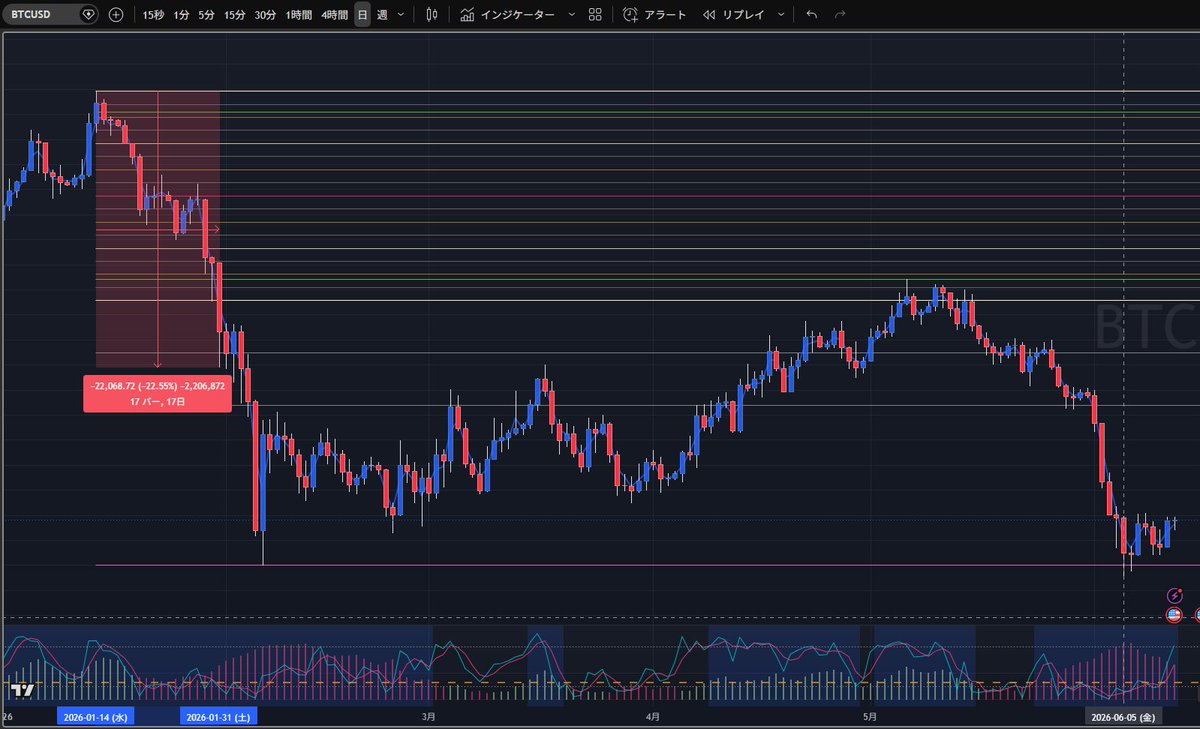This screenshot has height=729, width=1200.
Task: Select the 週 weekly timeframe
Action: click(382, 15)
